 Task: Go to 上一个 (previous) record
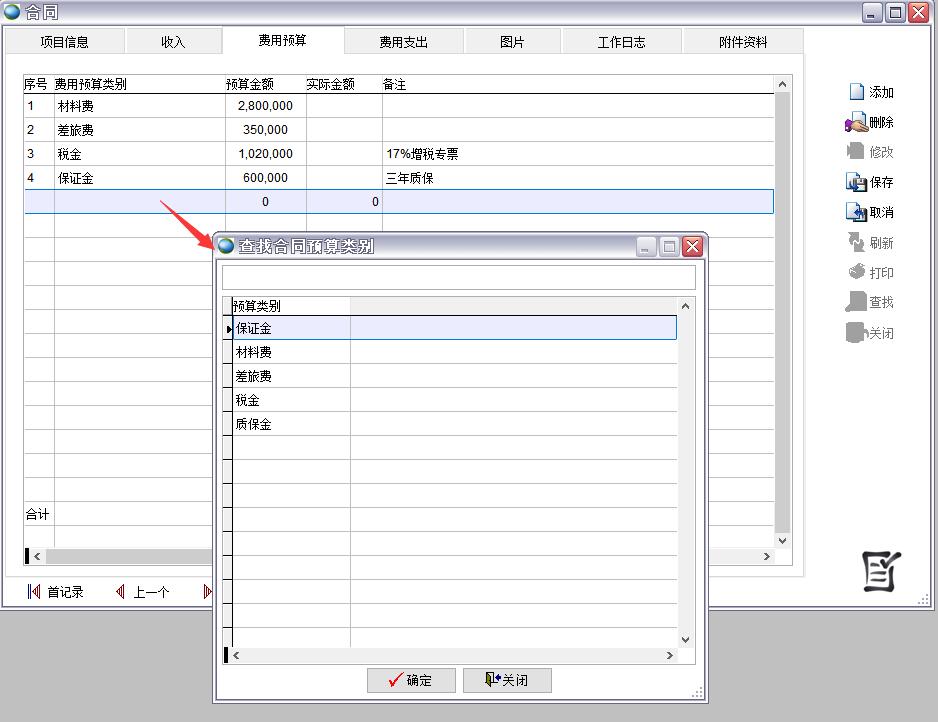tap(142, 592)
